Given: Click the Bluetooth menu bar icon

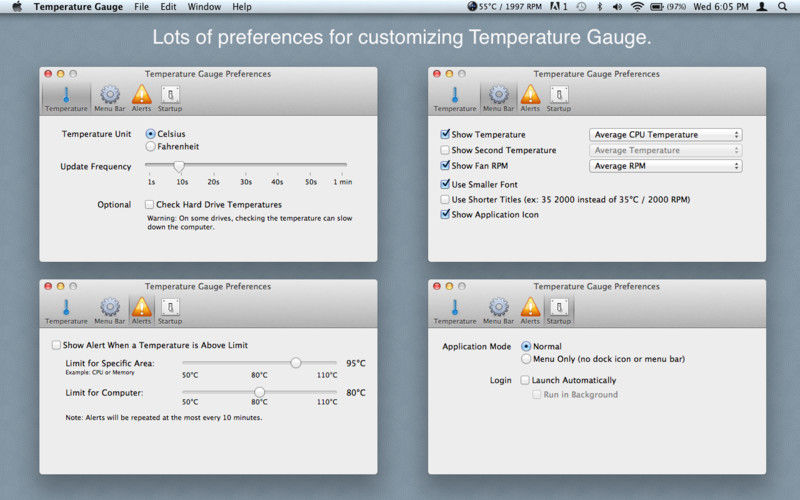Looking at the screenshot, I should tap(600, 7).
